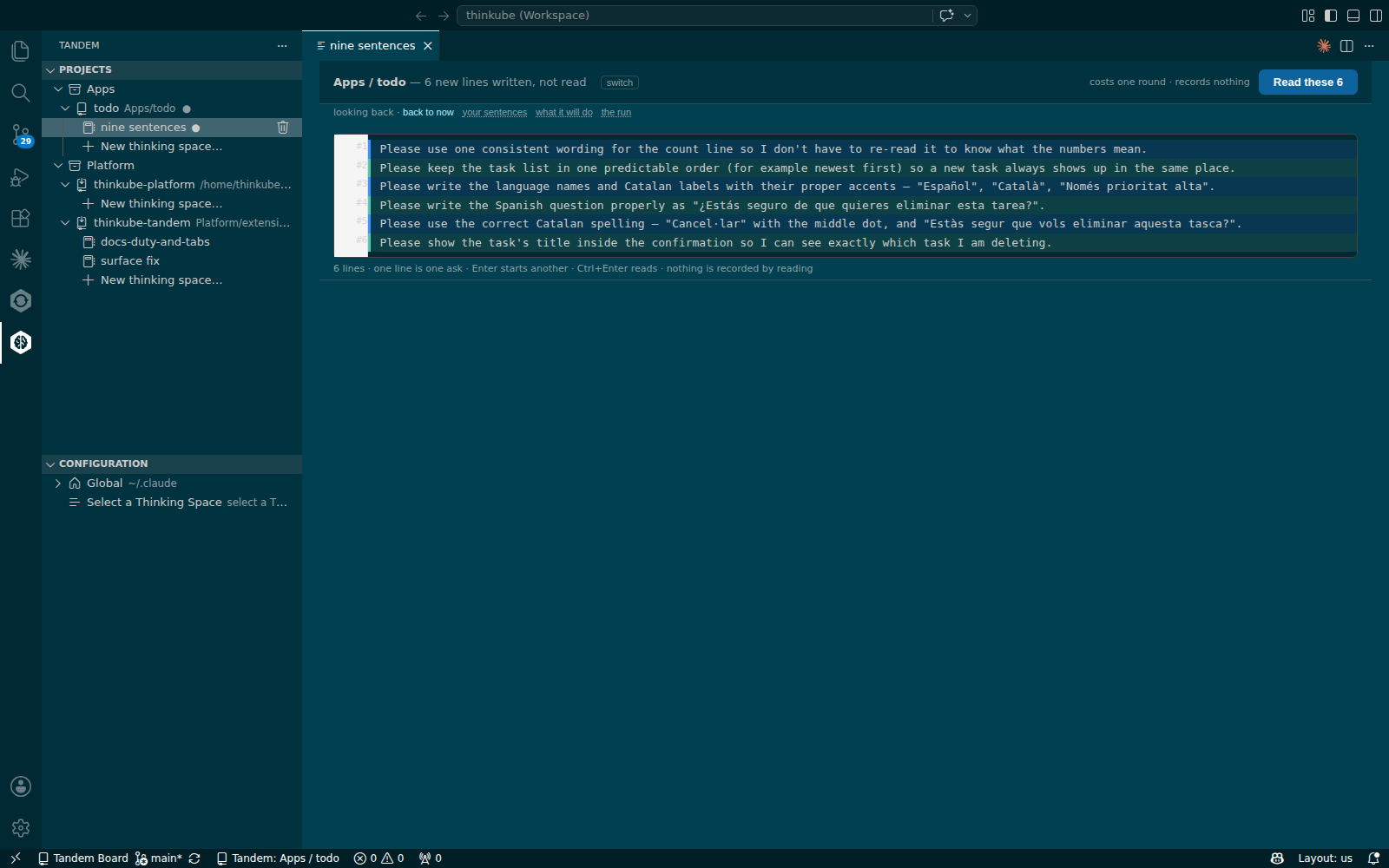Collapse the Apps project group

point(58,89)
